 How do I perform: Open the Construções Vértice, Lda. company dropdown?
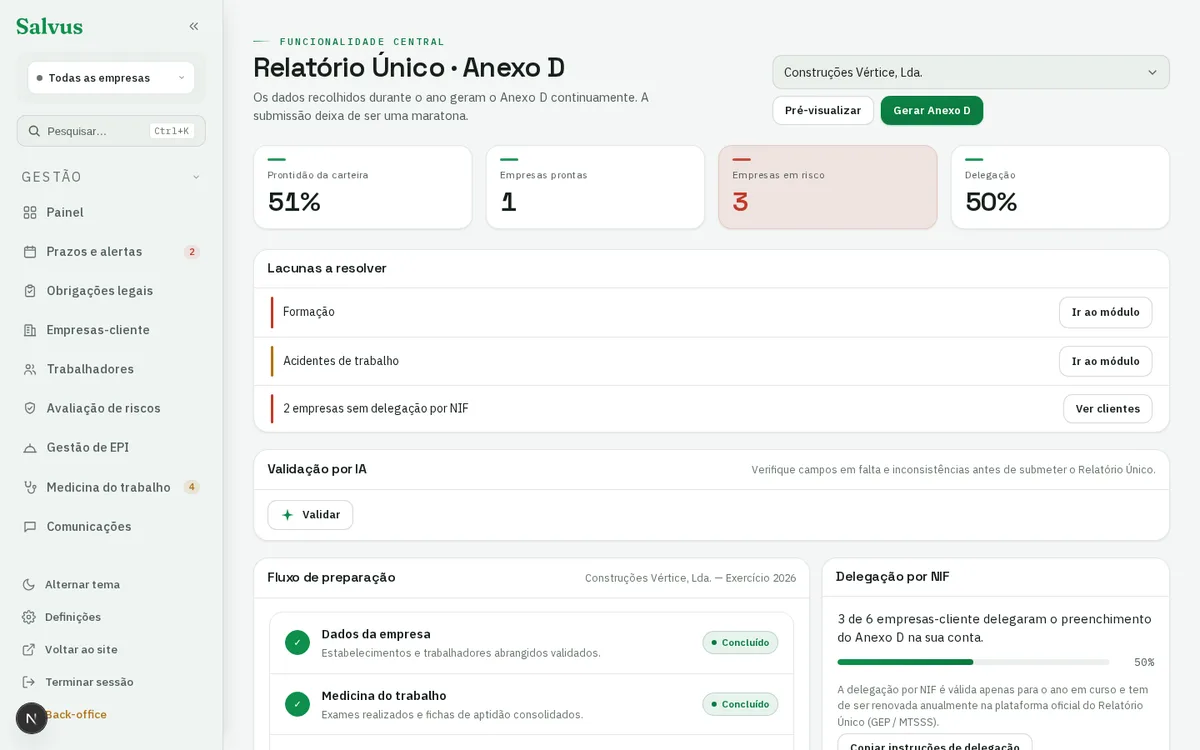pyautogui.click(x=970, y=72)
